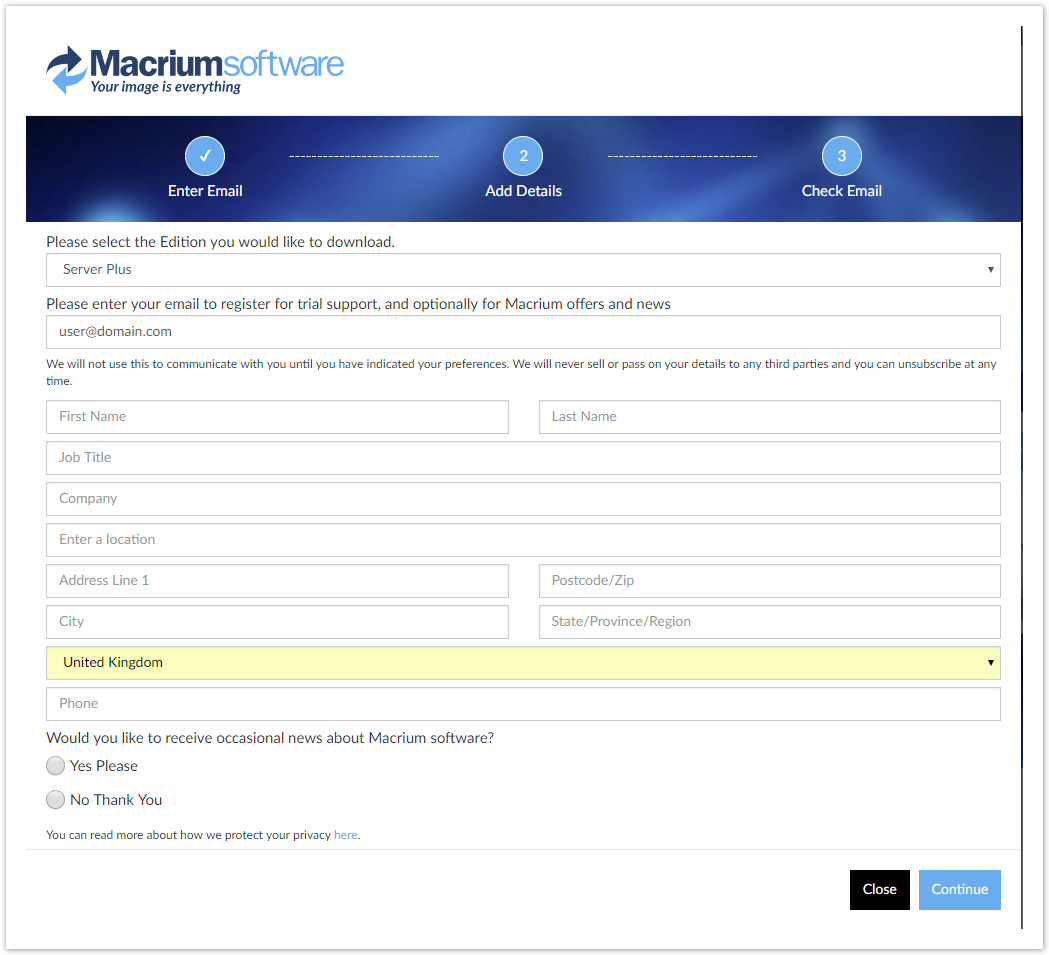Screen dimensions: 1049x955
Task: Click the Add Details step label
Action: pos(523,191)
